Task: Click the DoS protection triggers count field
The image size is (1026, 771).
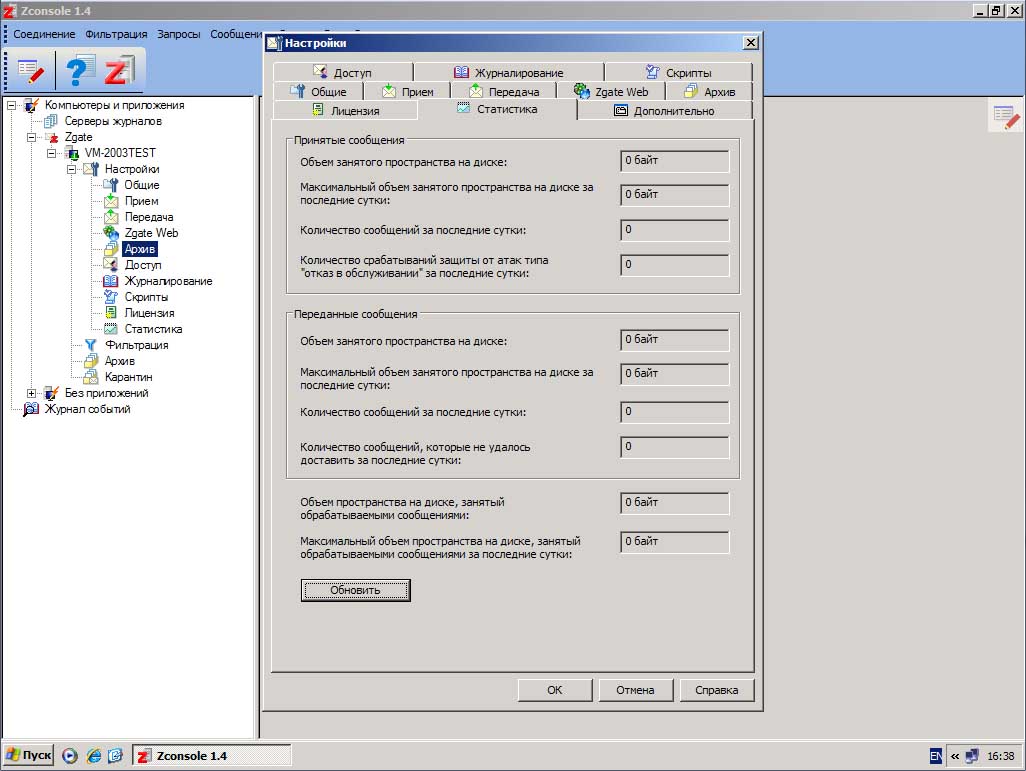Action: click(674, 265)
